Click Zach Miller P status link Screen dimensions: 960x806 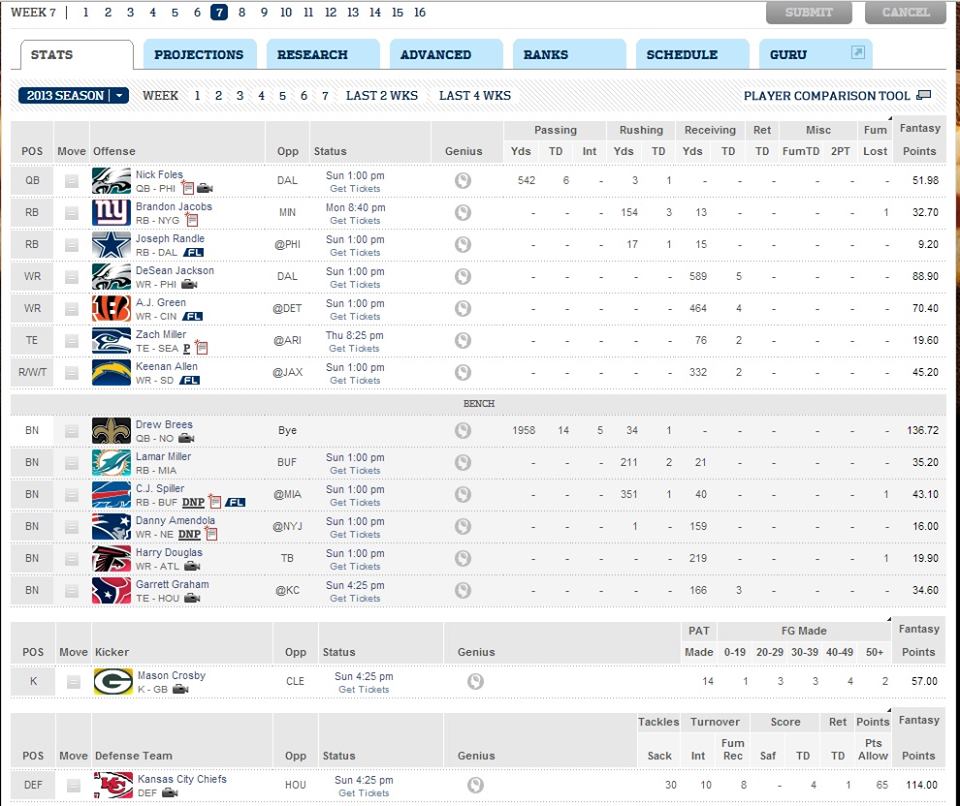[187, 348]
